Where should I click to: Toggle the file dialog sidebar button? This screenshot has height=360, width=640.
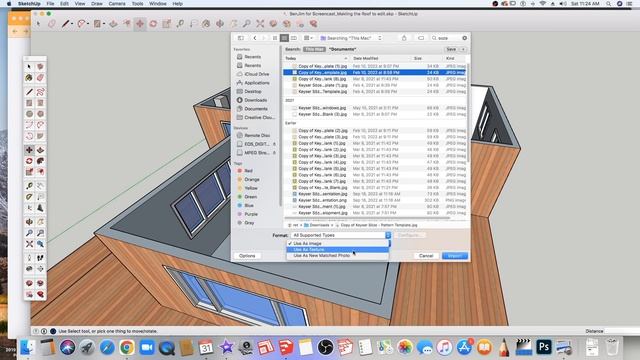pyautogui.click(x=241, y=38)
